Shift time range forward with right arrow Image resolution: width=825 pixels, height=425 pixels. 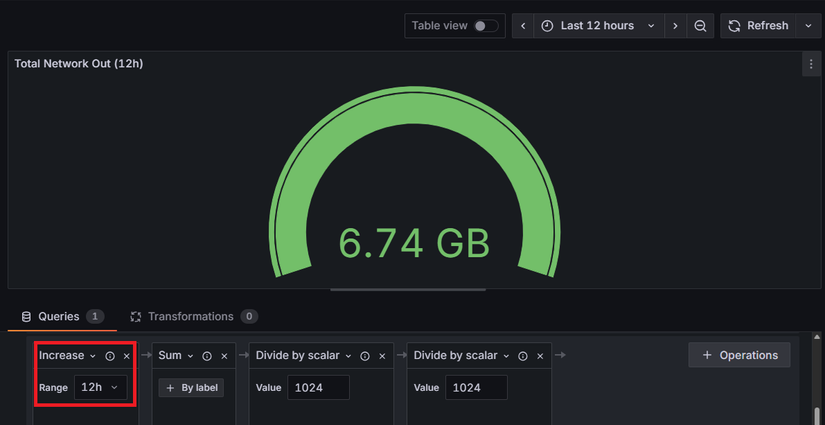click(x=675, y=26)
